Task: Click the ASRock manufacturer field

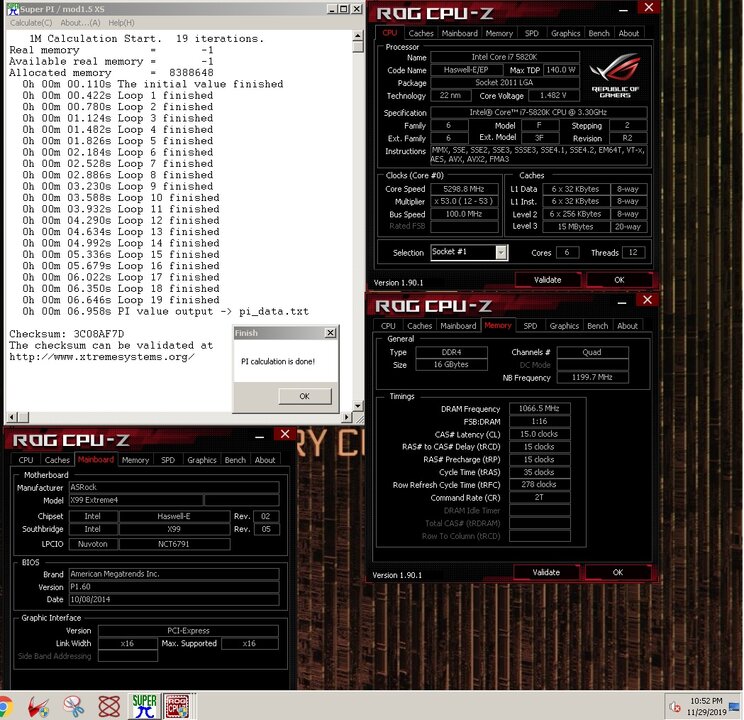Action: [174, 487]
